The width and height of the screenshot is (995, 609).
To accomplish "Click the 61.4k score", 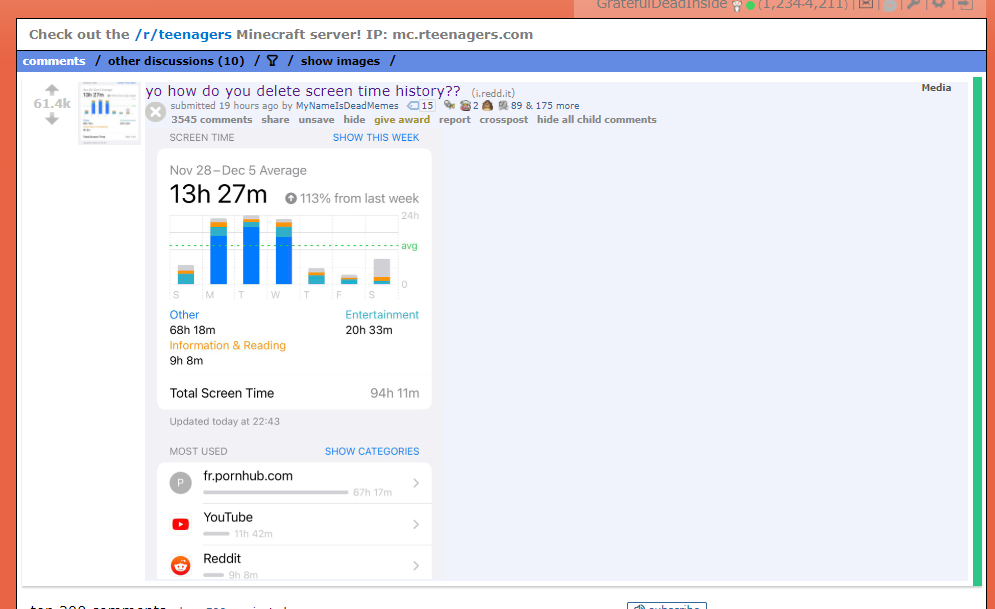I will [52, 104].
